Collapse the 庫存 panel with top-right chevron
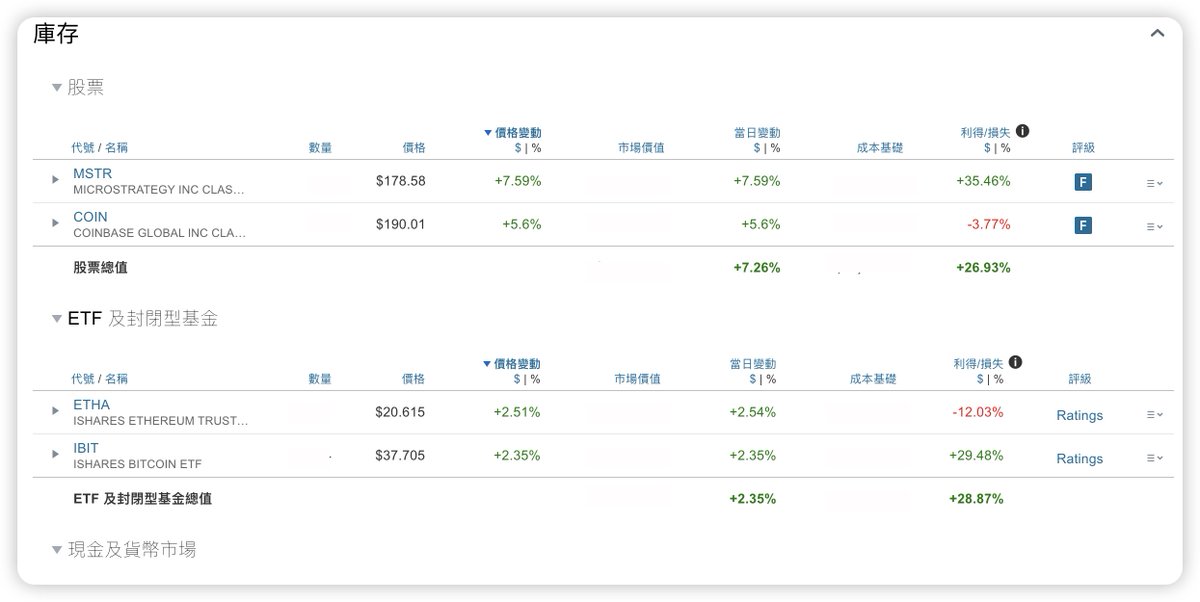The image size is (1200, 602). [1157, 33]
